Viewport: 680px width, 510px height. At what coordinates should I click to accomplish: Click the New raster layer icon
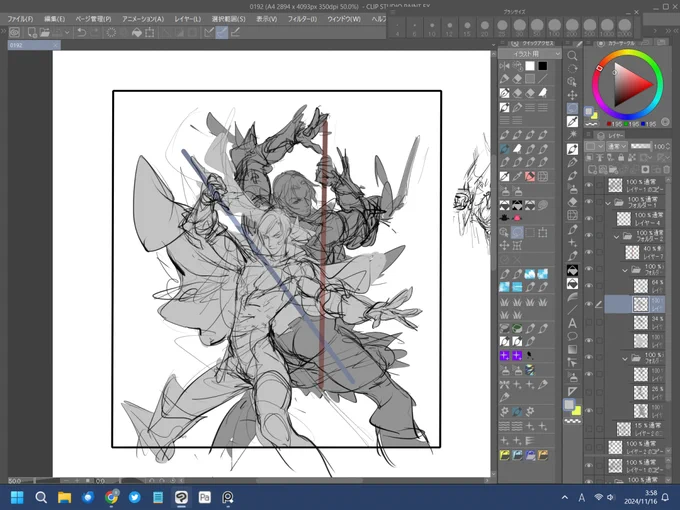(592, 169)
